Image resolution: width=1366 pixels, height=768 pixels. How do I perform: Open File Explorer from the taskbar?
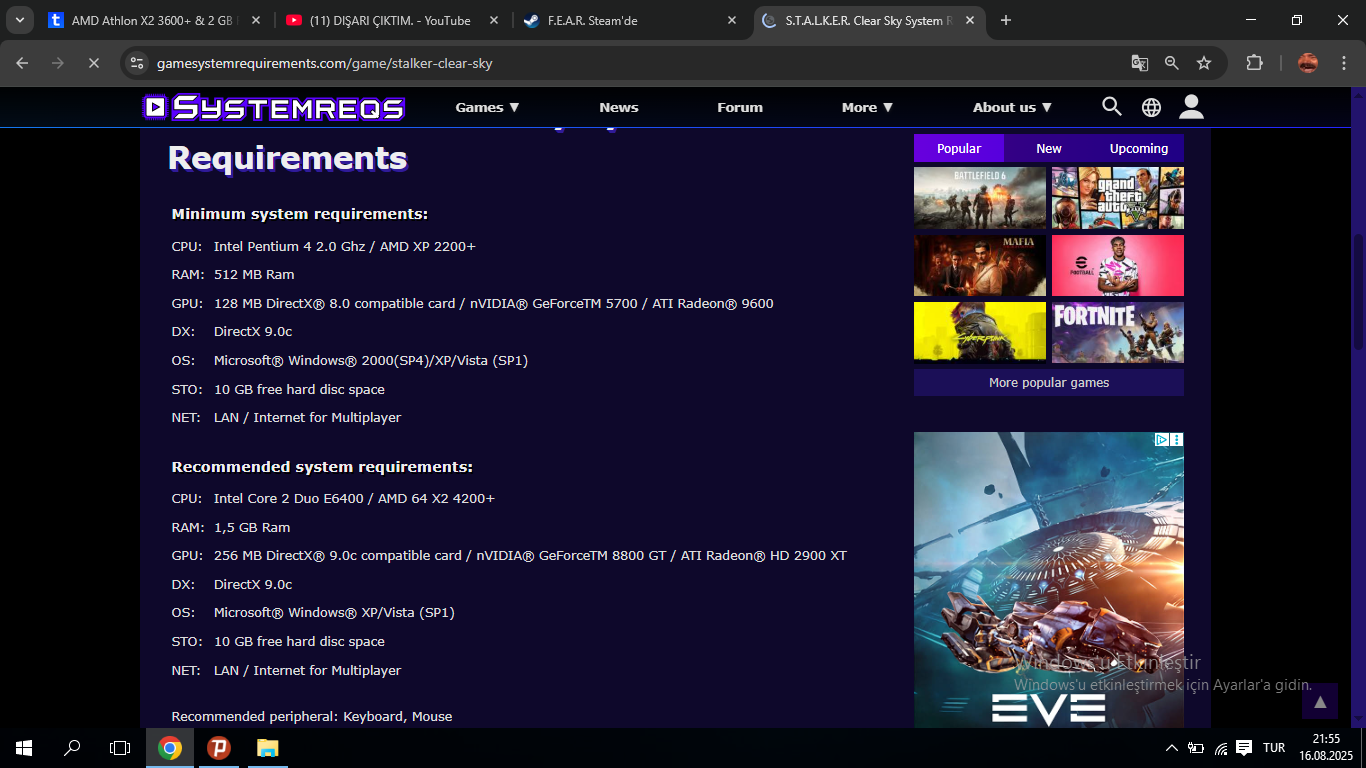click(x=267, y=748)
